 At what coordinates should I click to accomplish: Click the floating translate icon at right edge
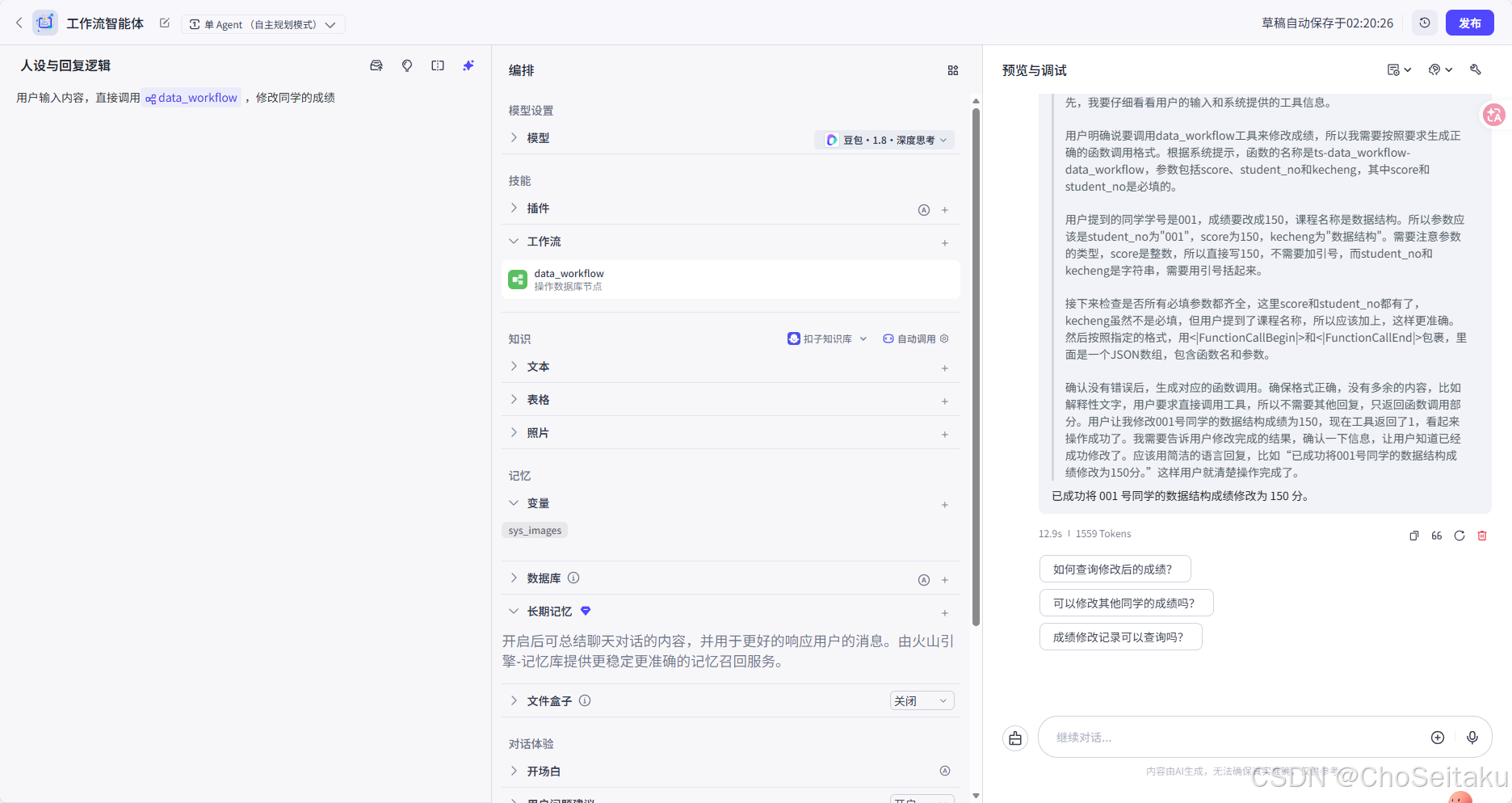(1494, 115)
